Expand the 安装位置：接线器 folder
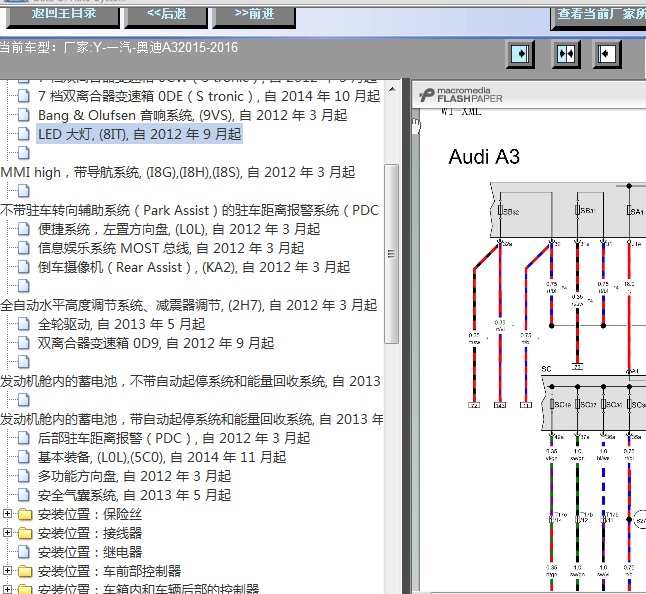646x594 pixels. [x=7, y=533]
